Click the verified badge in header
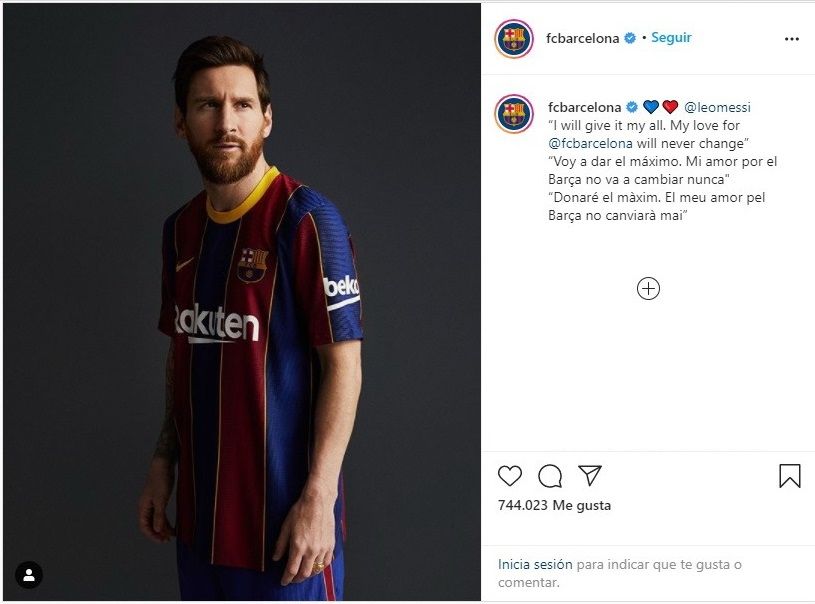The height and width of the screenshot is (604, 815). point(630,38)
